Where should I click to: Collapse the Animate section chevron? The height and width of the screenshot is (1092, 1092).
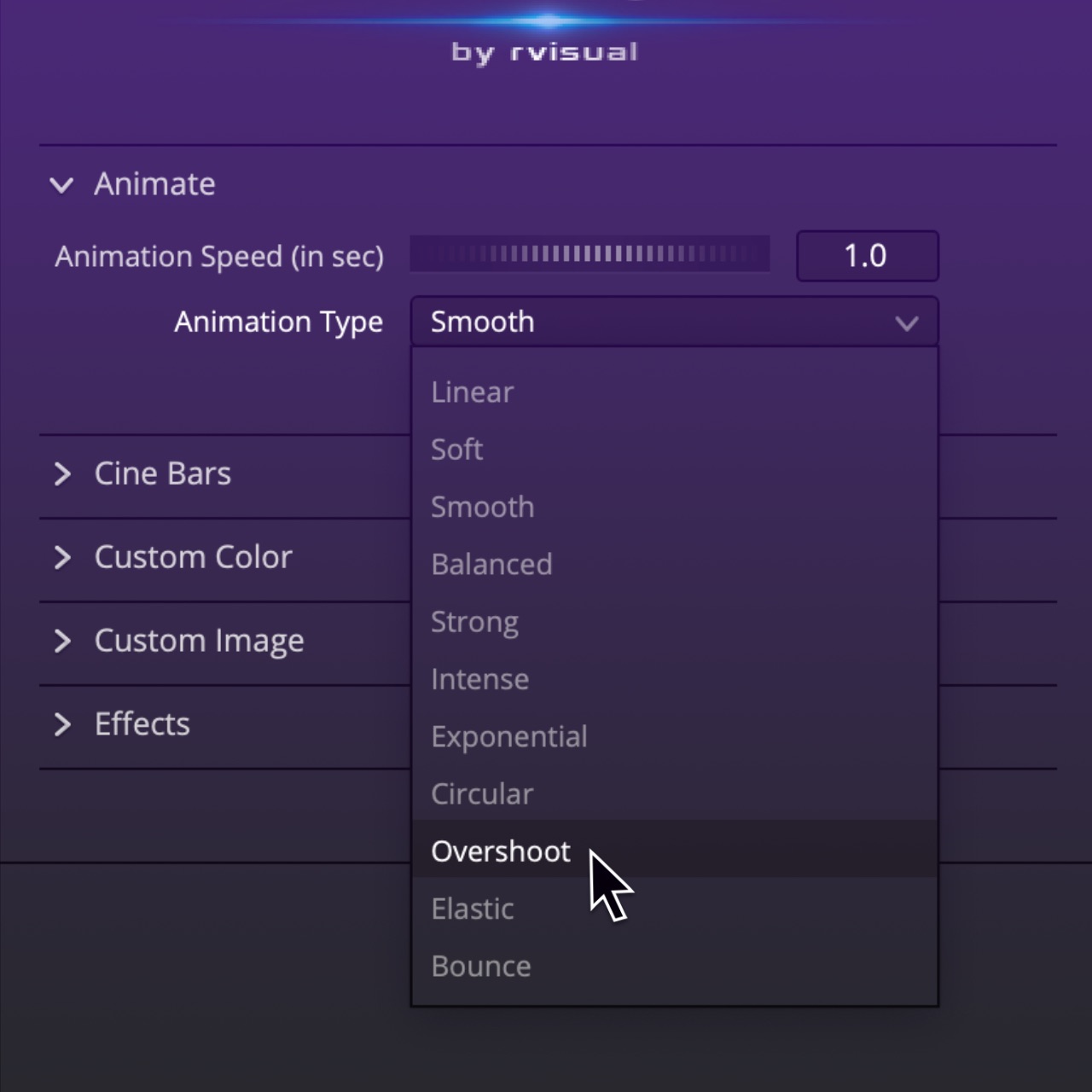pyautogui.click(x=61, y=185)
